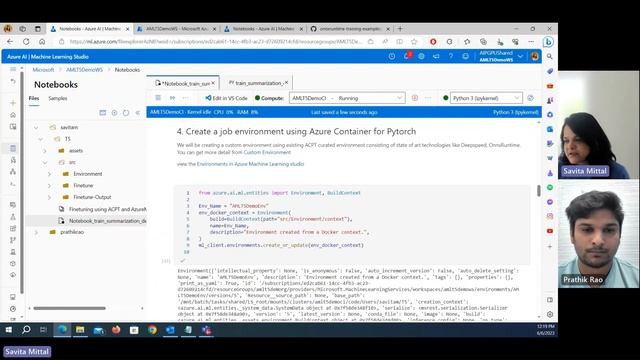Viewport: 640px width, 360px height.
Task: Switch to onnxruntime training examples browser tab
Action: point(350,29)
